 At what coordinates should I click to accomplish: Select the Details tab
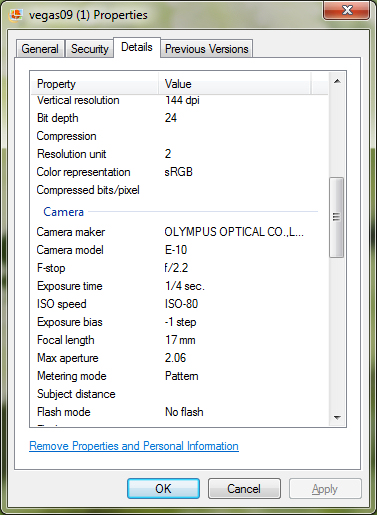[x=137, y=47]
